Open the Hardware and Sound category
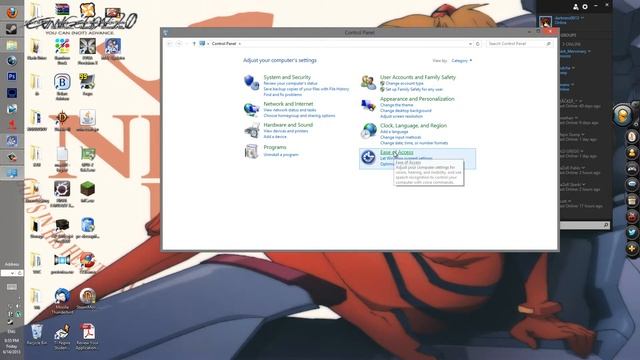The image size is (640, 360). pos(288,125)
